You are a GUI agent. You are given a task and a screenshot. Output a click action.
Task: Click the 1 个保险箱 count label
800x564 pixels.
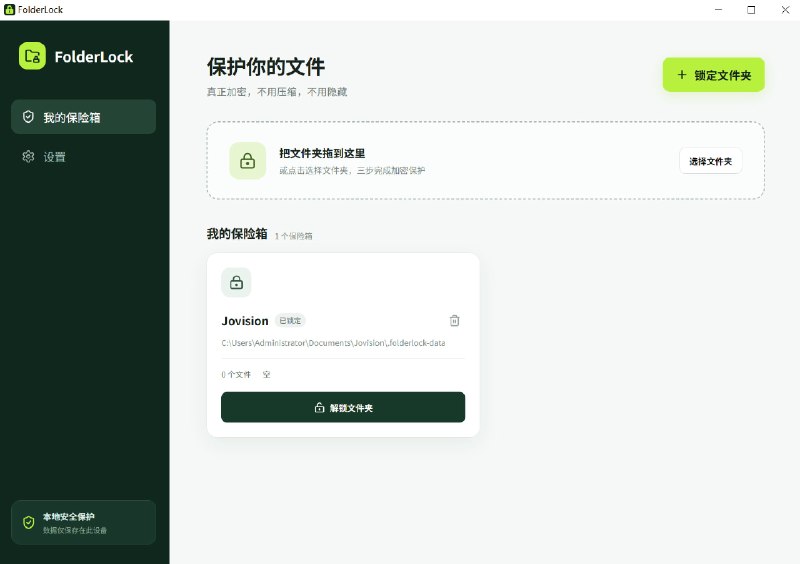293,236
